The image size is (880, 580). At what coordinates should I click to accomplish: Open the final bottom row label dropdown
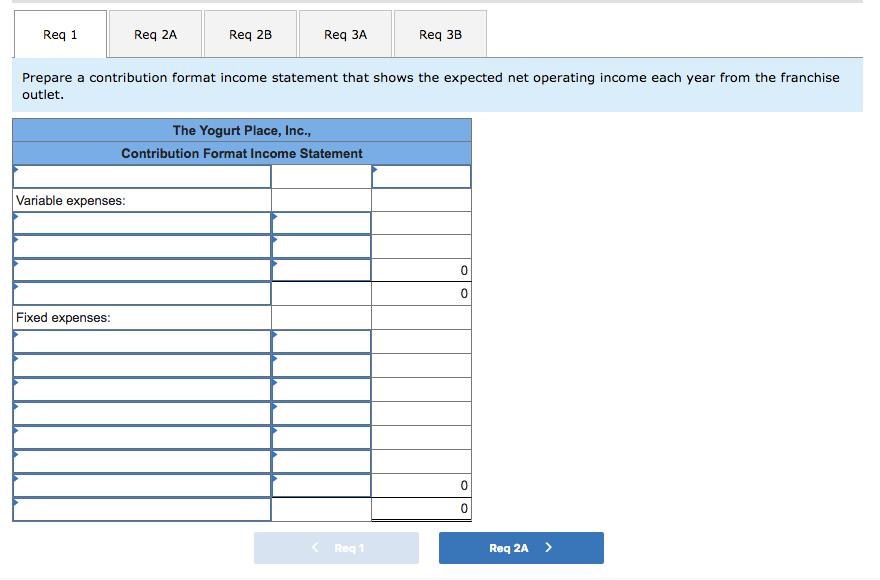coord(142,509)
